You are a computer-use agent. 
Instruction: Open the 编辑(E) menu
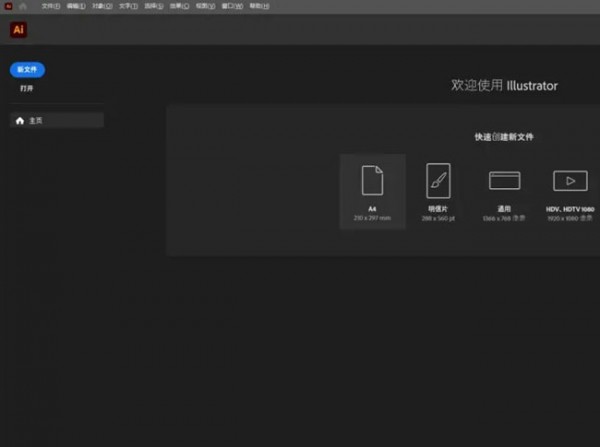76,6
